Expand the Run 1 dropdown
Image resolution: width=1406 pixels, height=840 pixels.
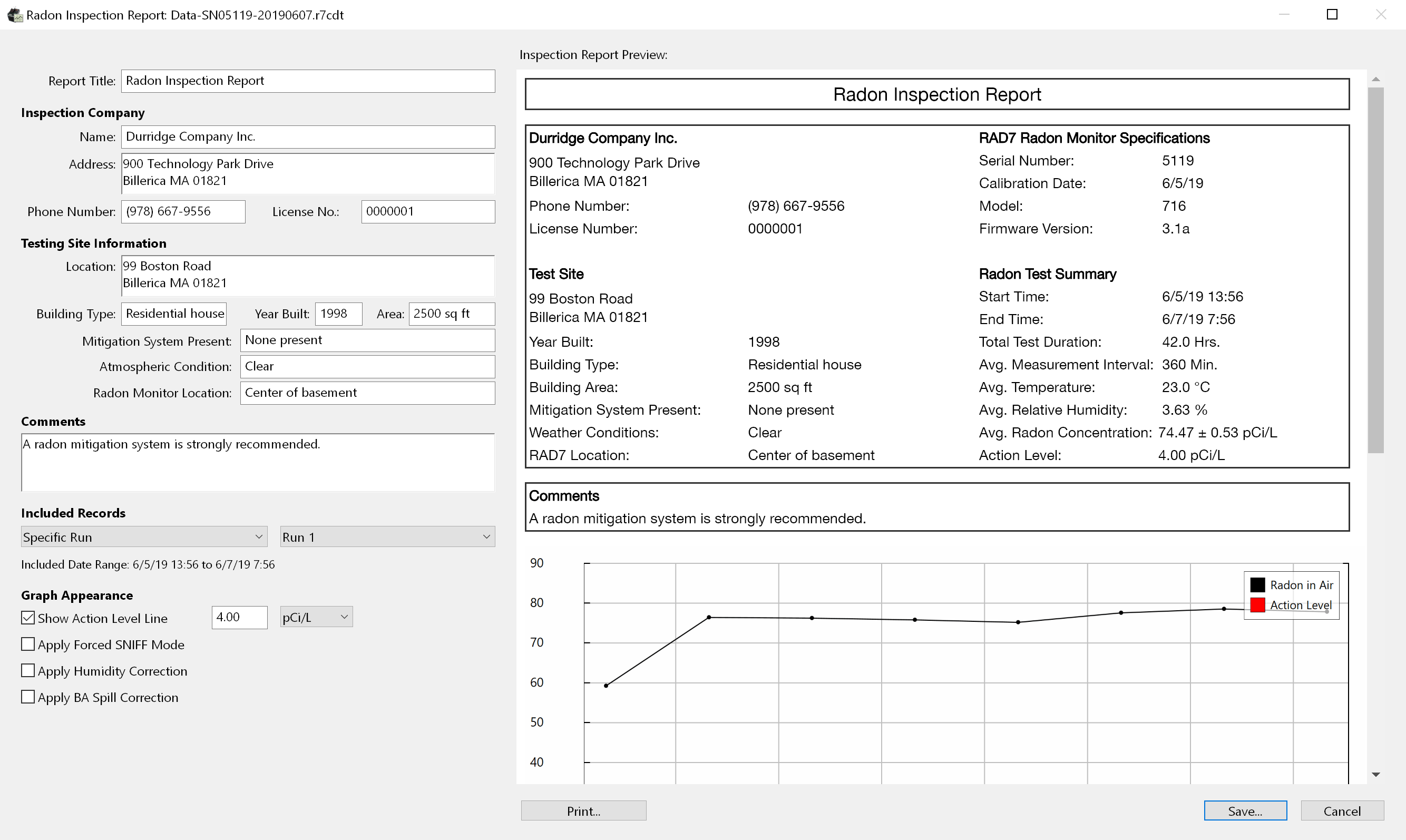(x=387, y=536)
